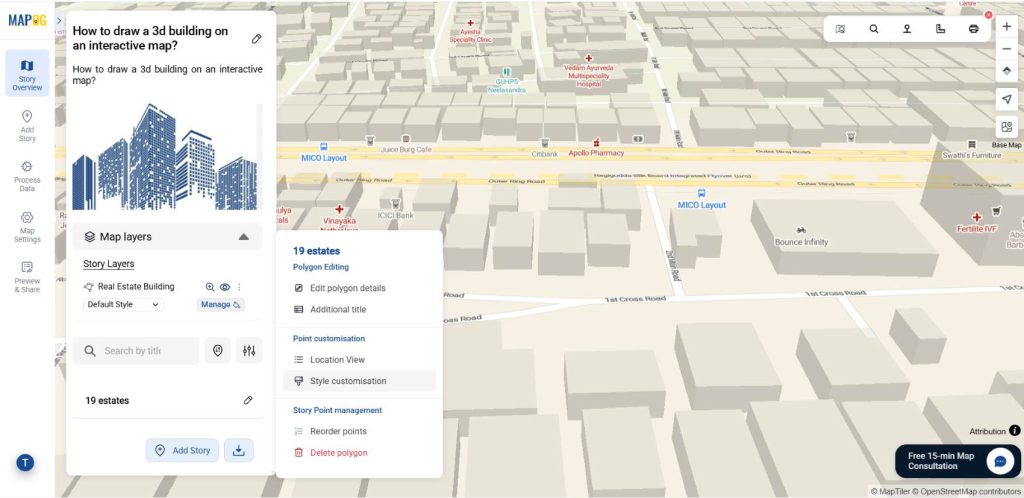Open Map Settings in the sidebar
This screenshot has height=498, width=1024.
tap(27, 227)
